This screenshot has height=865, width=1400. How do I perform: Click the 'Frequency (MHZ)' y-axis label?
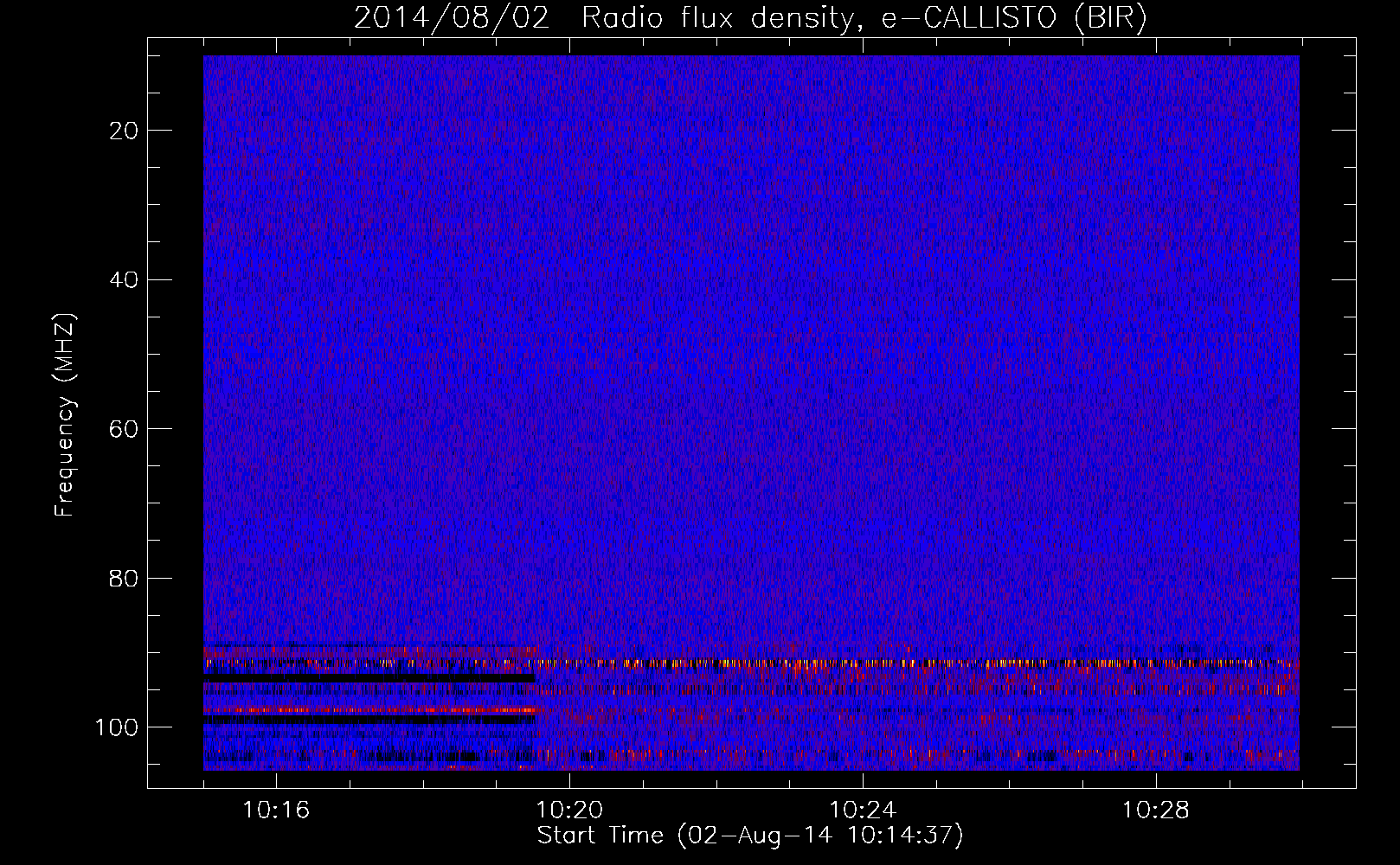click(65, 415)
